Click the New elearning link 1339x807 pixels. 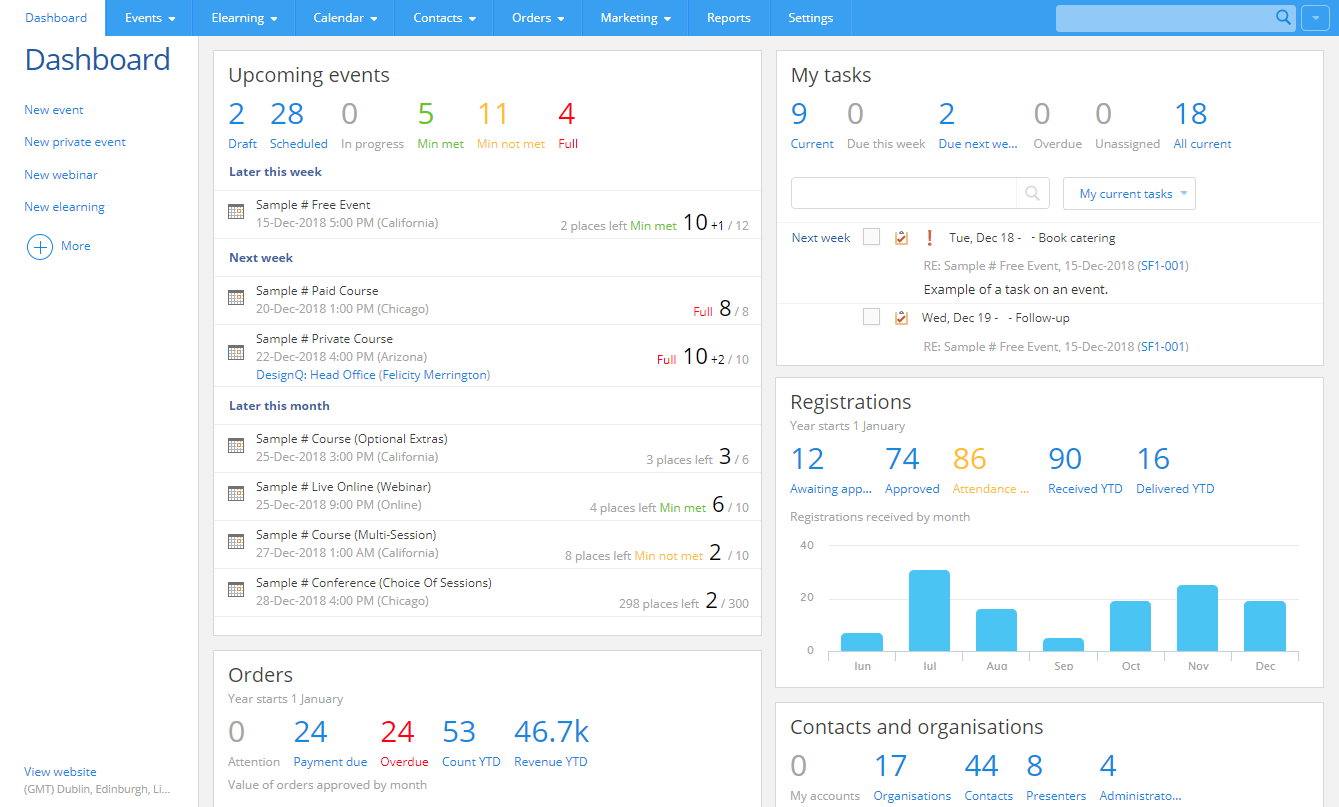click(x=64, y=207)
